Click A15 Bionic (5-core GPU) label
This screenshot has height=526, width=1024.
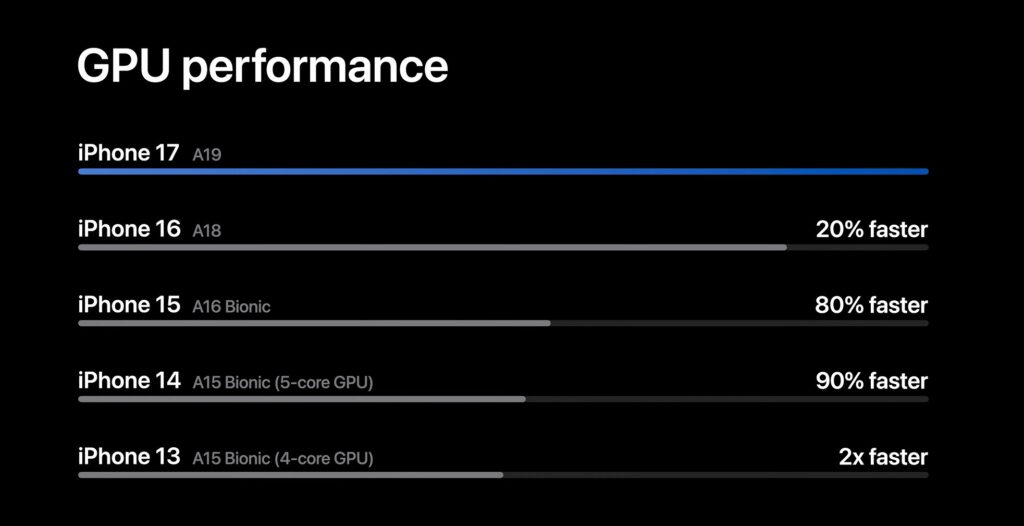coord(283,383)
